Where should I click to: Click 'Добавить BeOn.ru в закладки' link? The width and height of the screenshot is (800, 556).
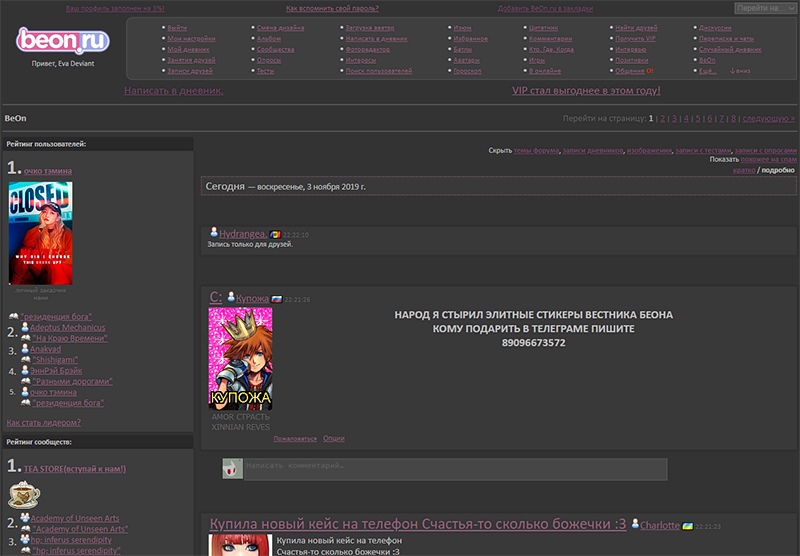[545, 8]
